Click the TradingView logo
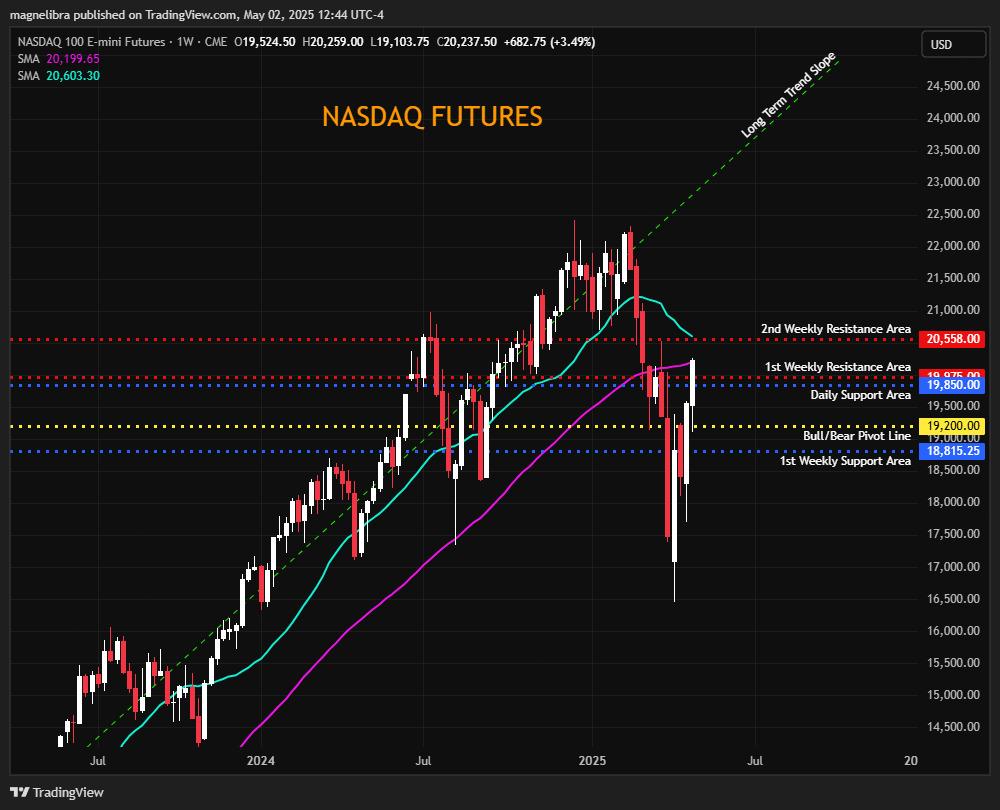 (57, 792)
